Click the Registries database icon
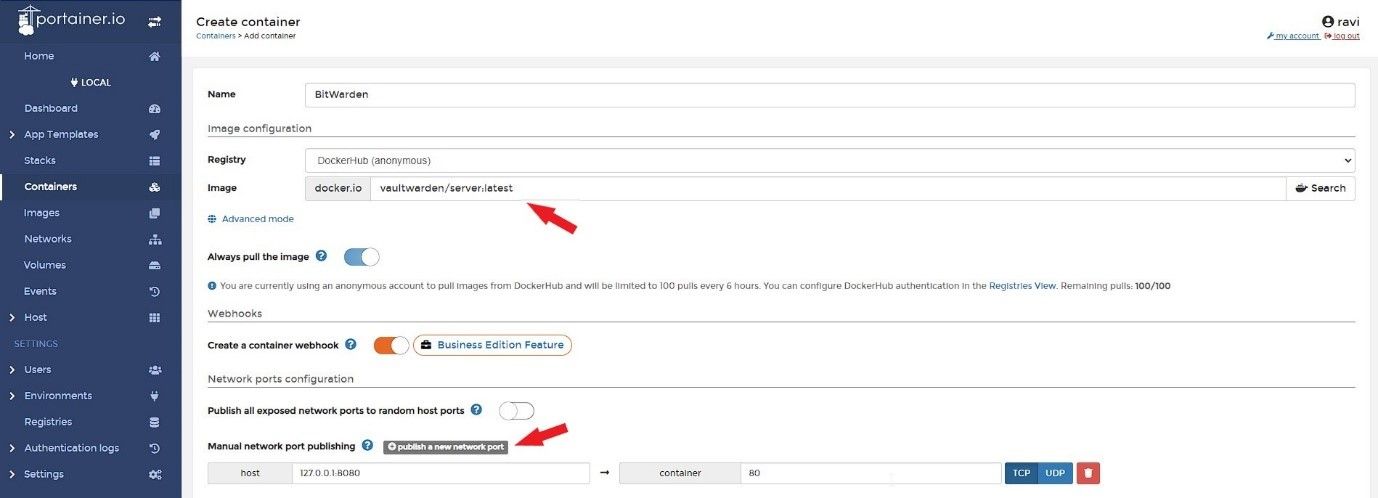The width and height of the screenshot is (1378, 498). click(155, 422)
